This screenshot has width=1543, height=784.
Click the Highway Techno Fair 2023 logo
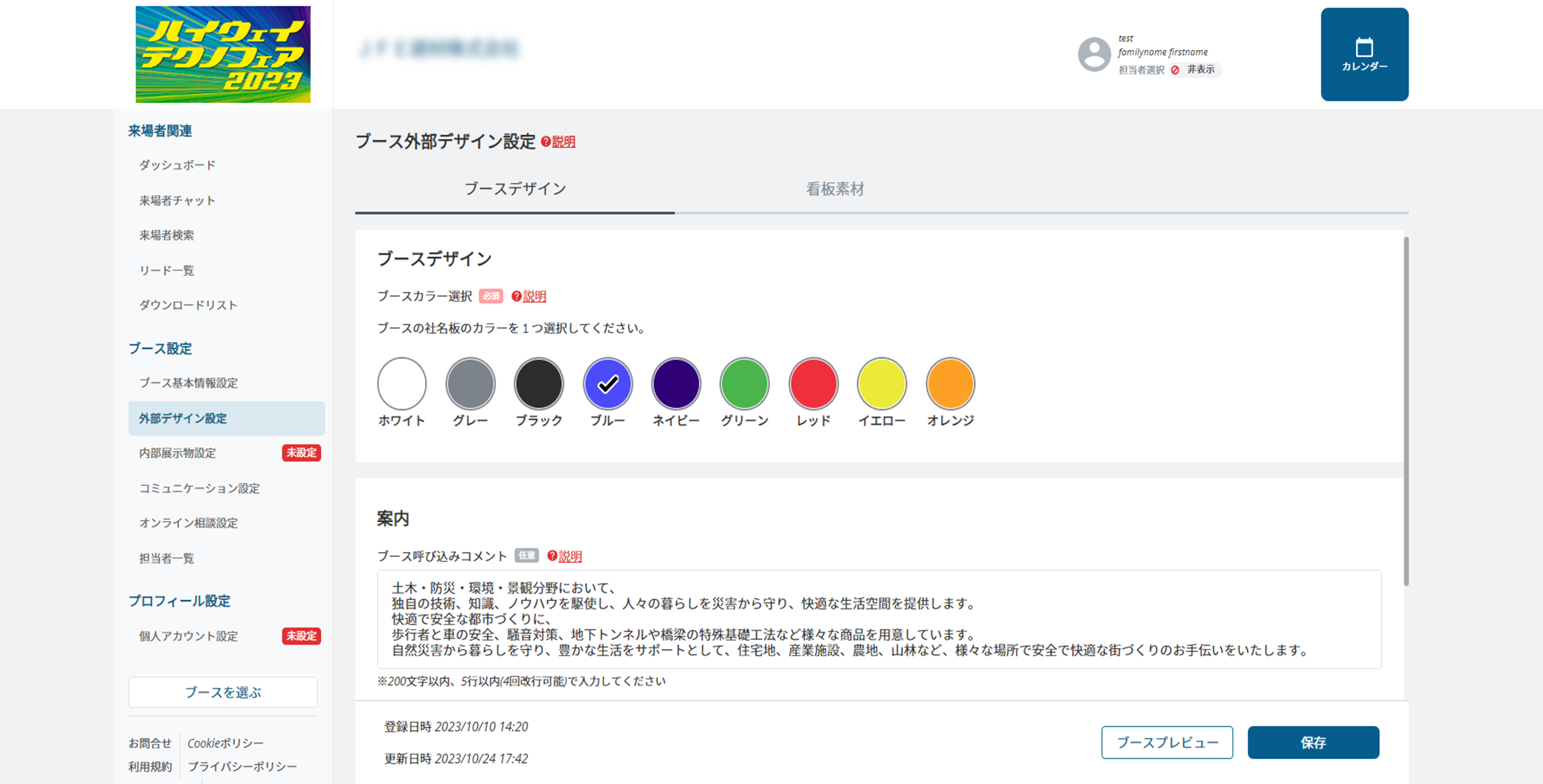coord(223,54)
